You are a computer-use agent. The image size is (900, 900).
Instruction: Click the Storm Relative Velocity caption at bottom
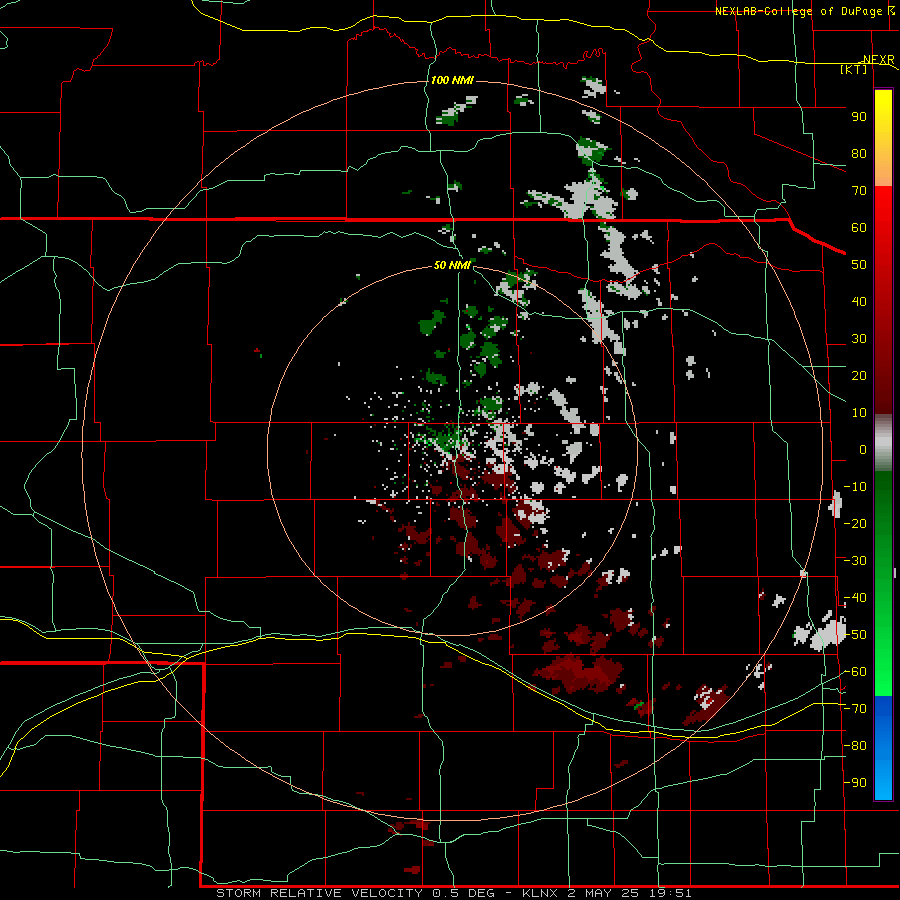453,893
